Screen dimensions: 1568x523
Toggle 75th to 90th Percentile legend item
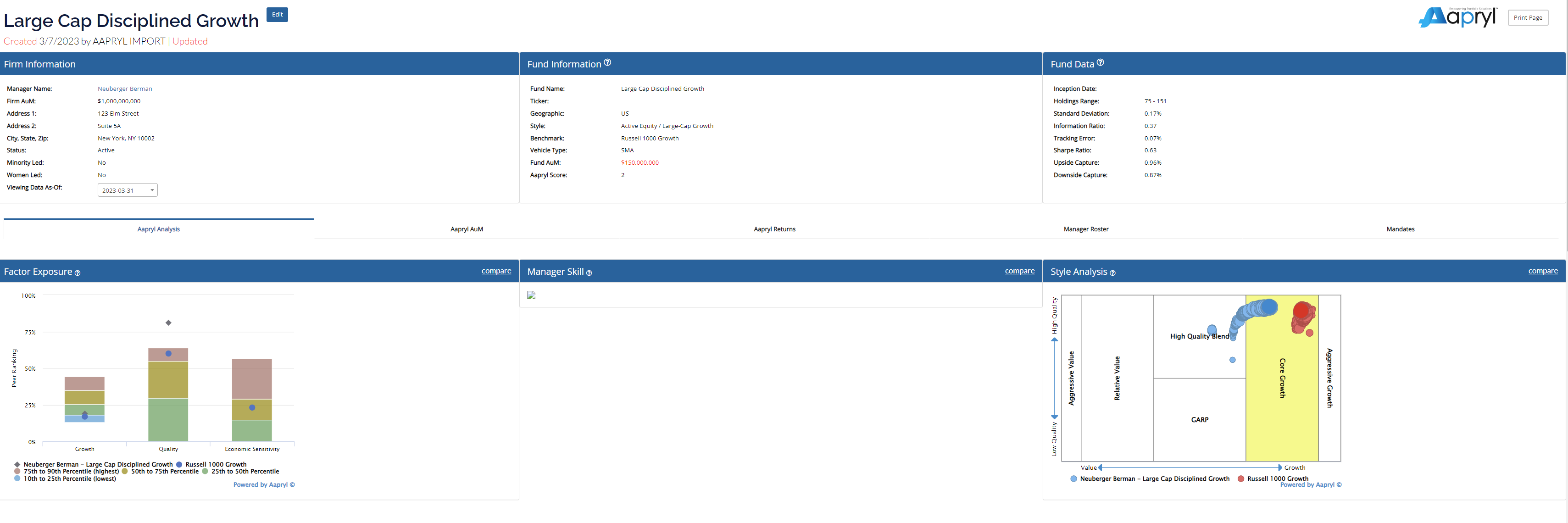click(67, 471)
